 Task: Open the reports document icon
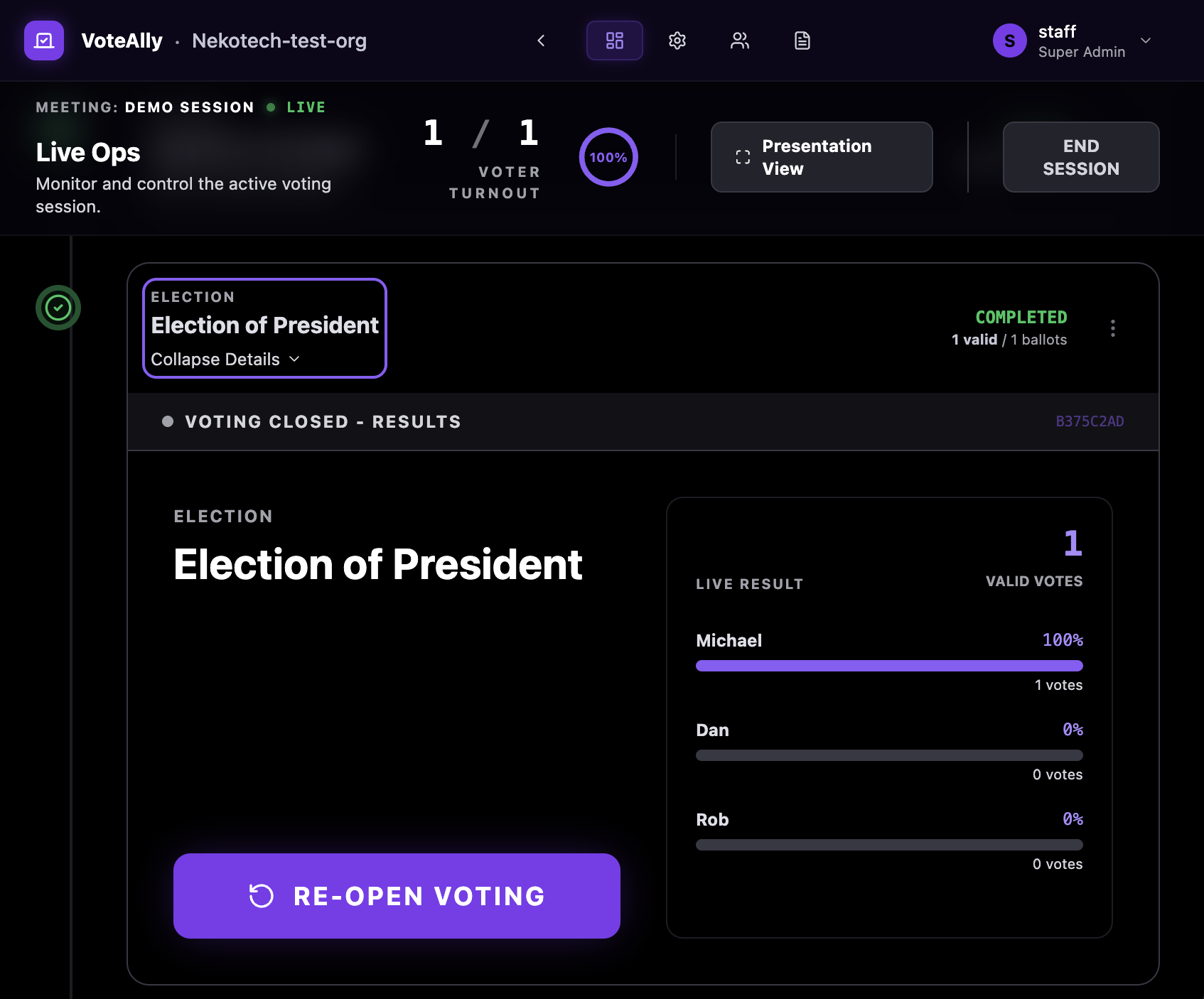pyautogui.click(x=802, y=40)
